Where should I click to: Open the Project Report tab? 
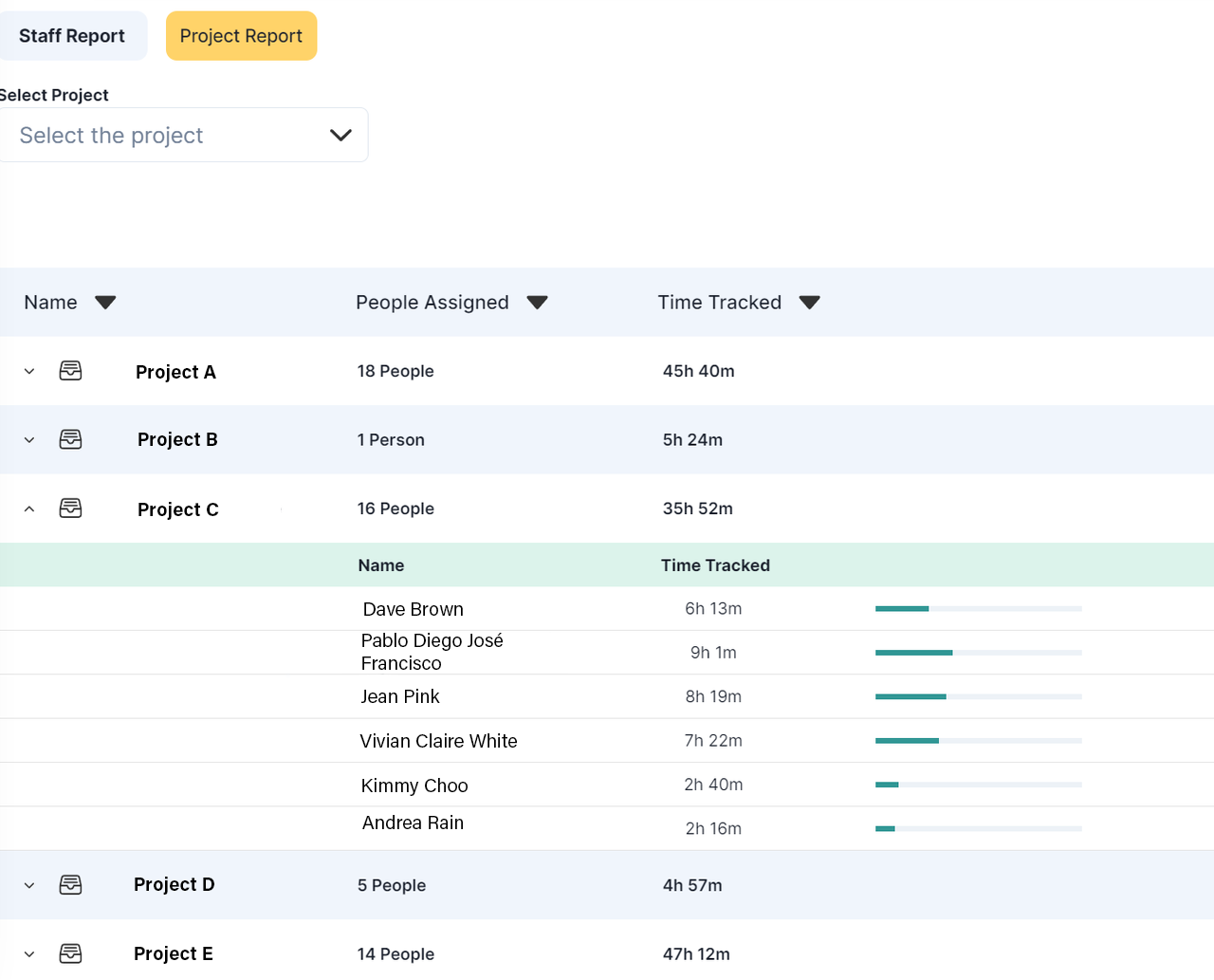click(x=241, y=35)
